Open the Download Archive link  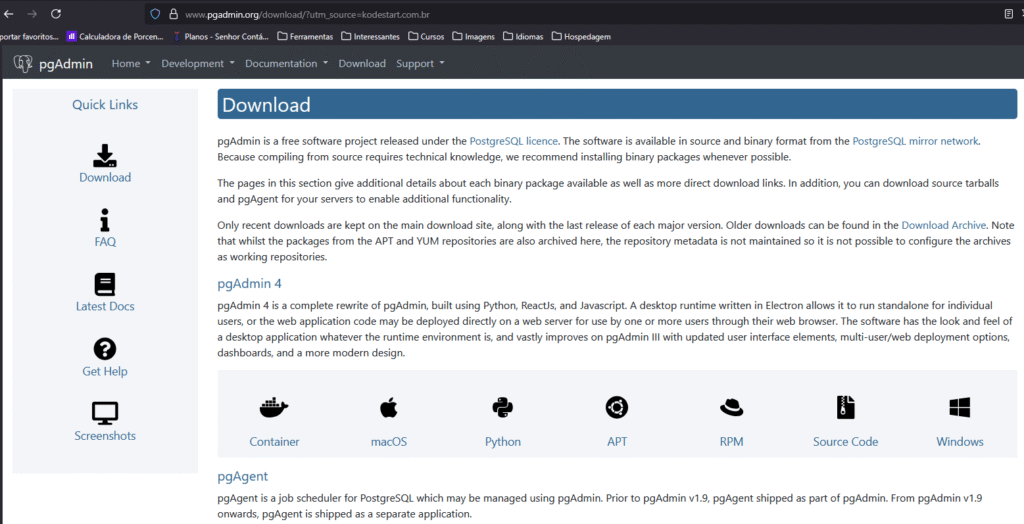click(x=943, y=226)
